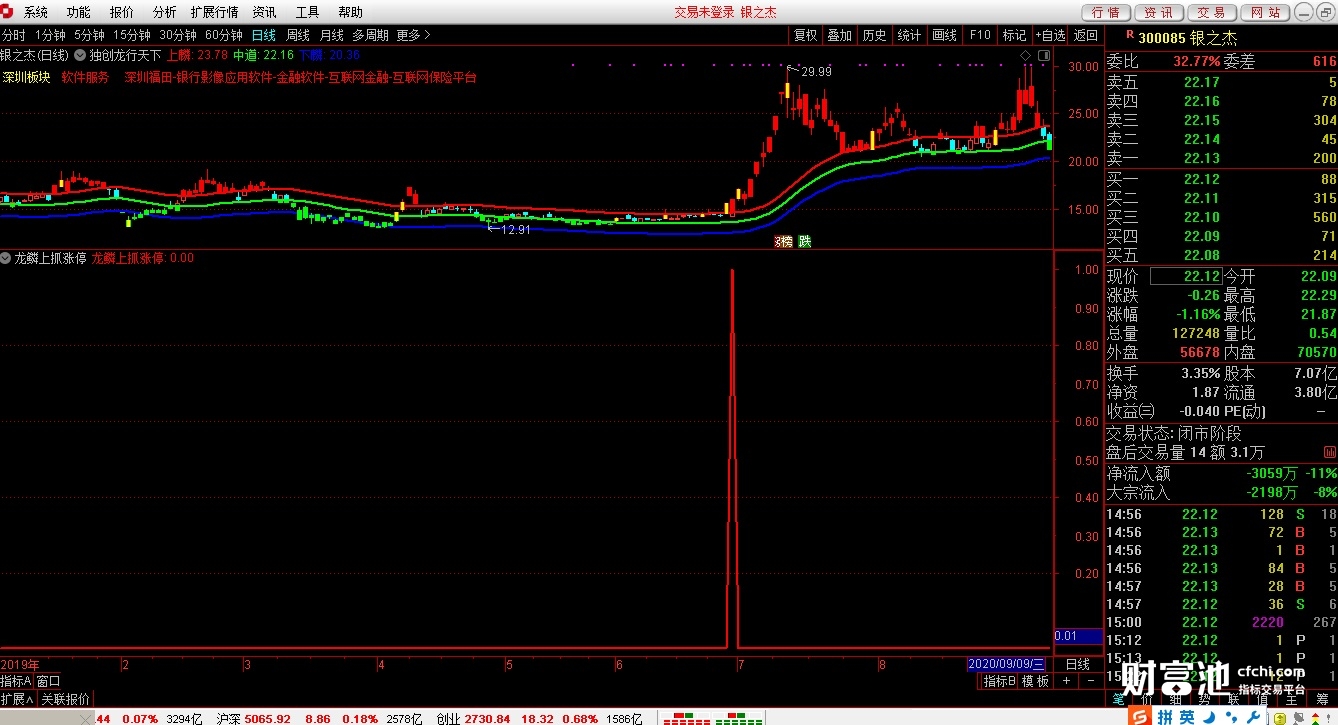Click the 资讯 button at top right
Viewport: 1338px width, 725px height.
[x=1158, y=12]
